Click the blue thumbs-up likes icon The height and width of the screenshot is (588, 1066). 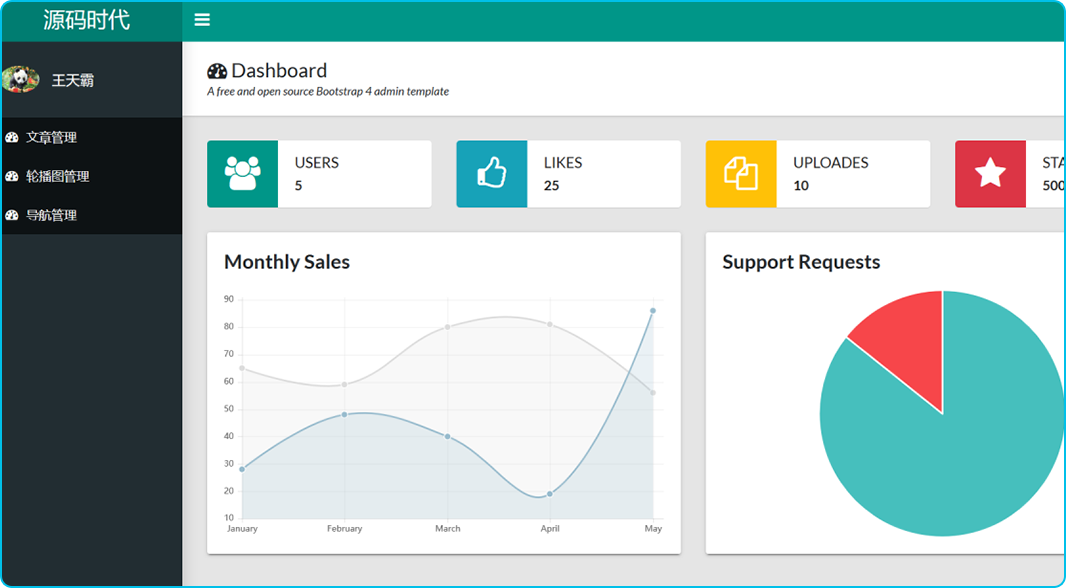[491, 174]
